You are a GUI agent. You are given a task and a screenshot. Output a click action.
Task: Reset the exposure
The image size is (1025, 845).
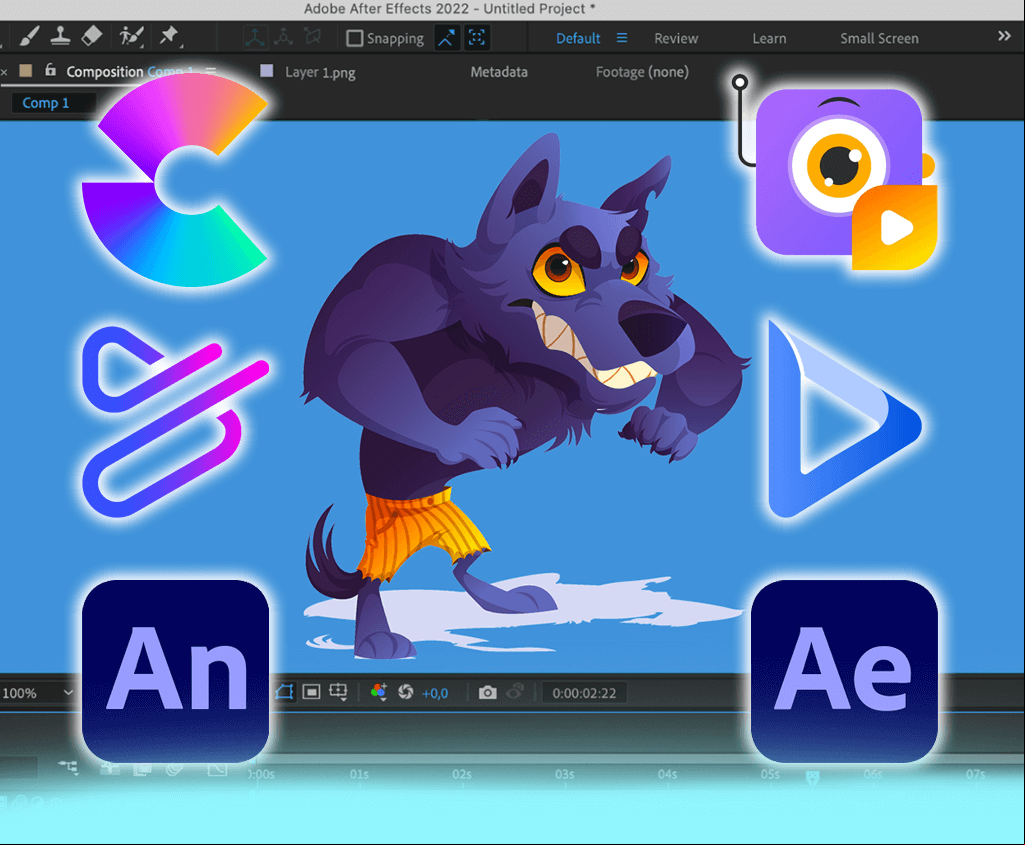pos(405,692)
